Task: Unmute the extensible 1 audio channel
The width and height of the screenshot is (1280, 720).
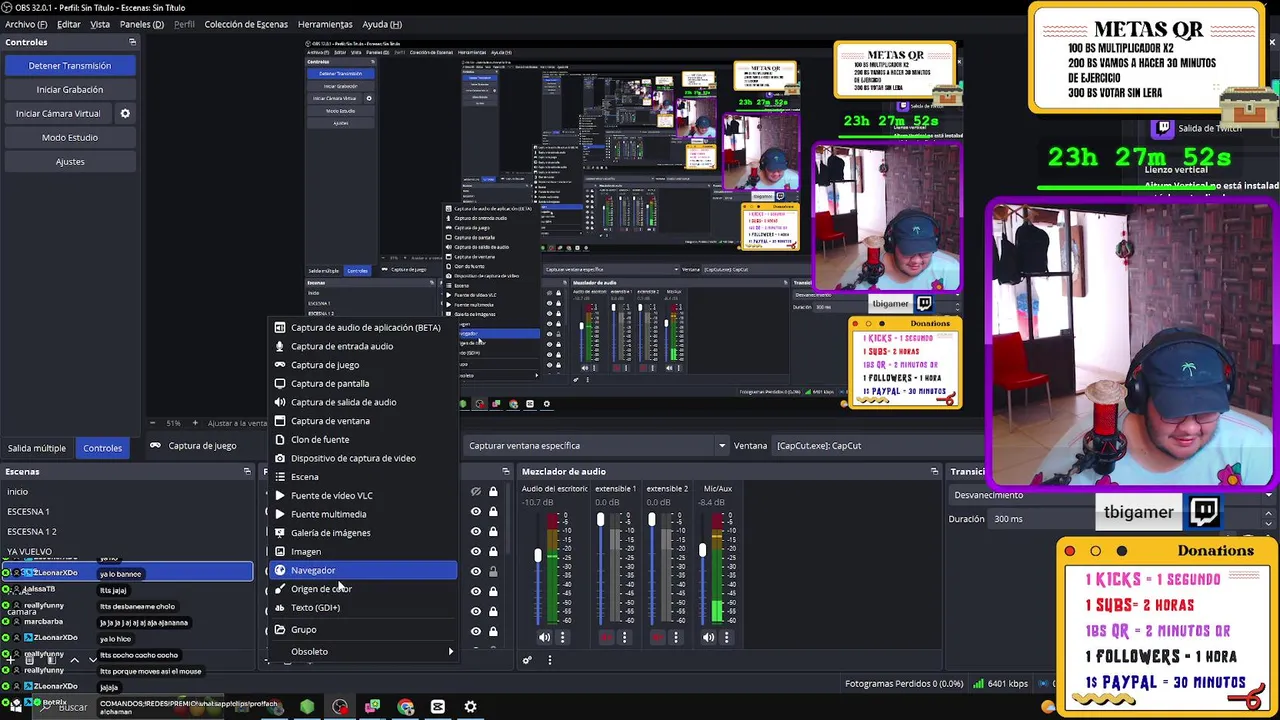Action: tap(606, 637)
